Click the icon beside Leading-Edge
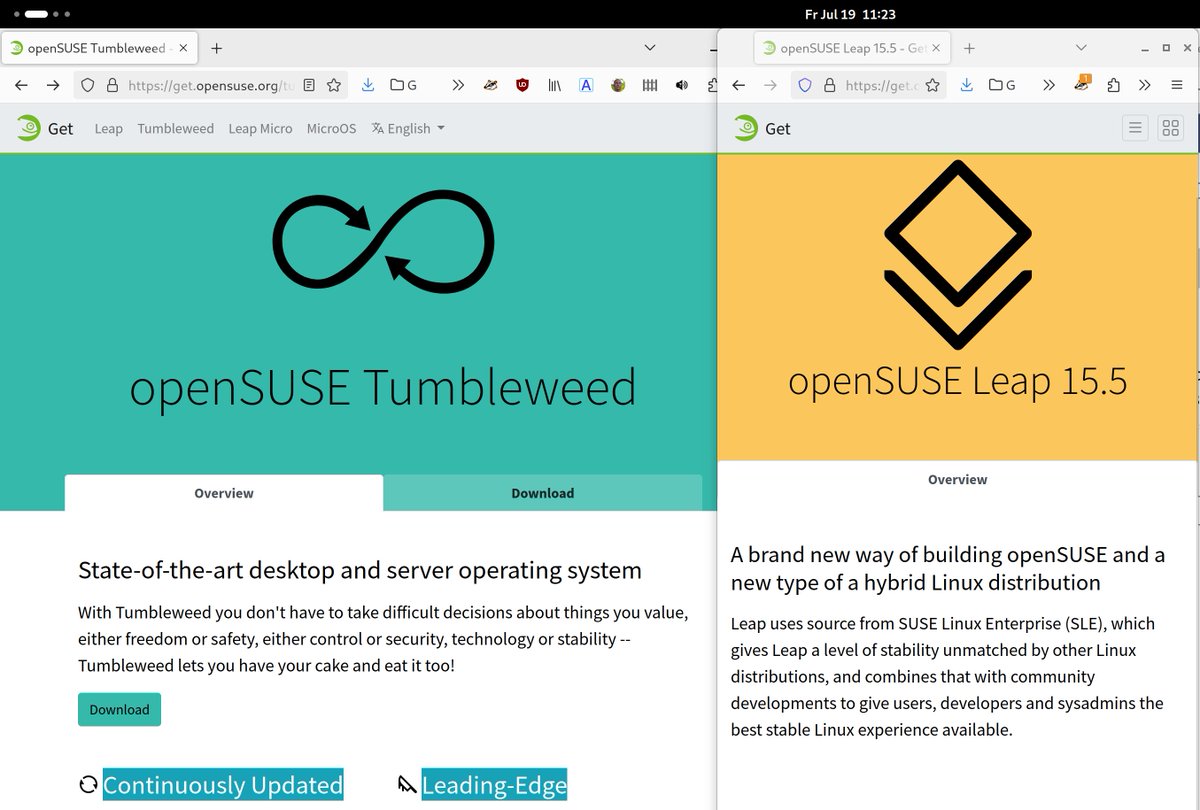The height and width of the screenshot is (810, 1200). 407,785
